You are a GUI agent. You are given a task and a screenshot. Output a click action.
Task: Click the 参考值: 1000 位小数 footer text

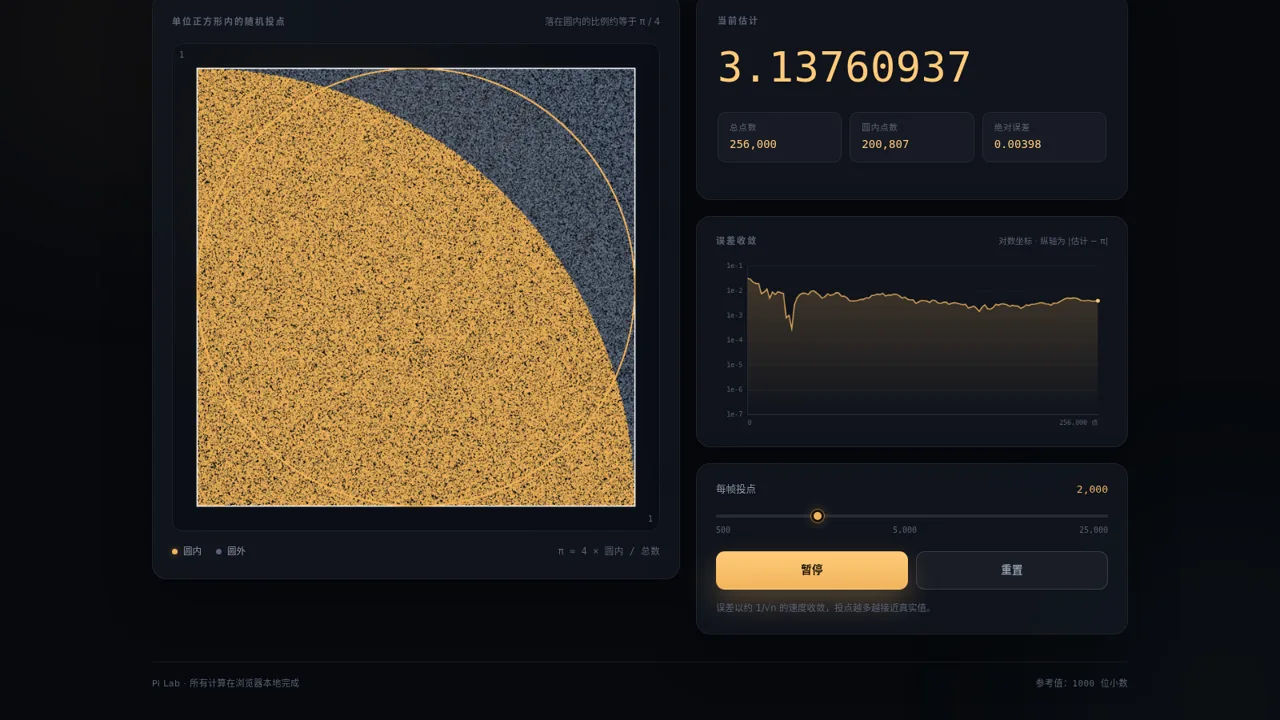pos(1081,684)
